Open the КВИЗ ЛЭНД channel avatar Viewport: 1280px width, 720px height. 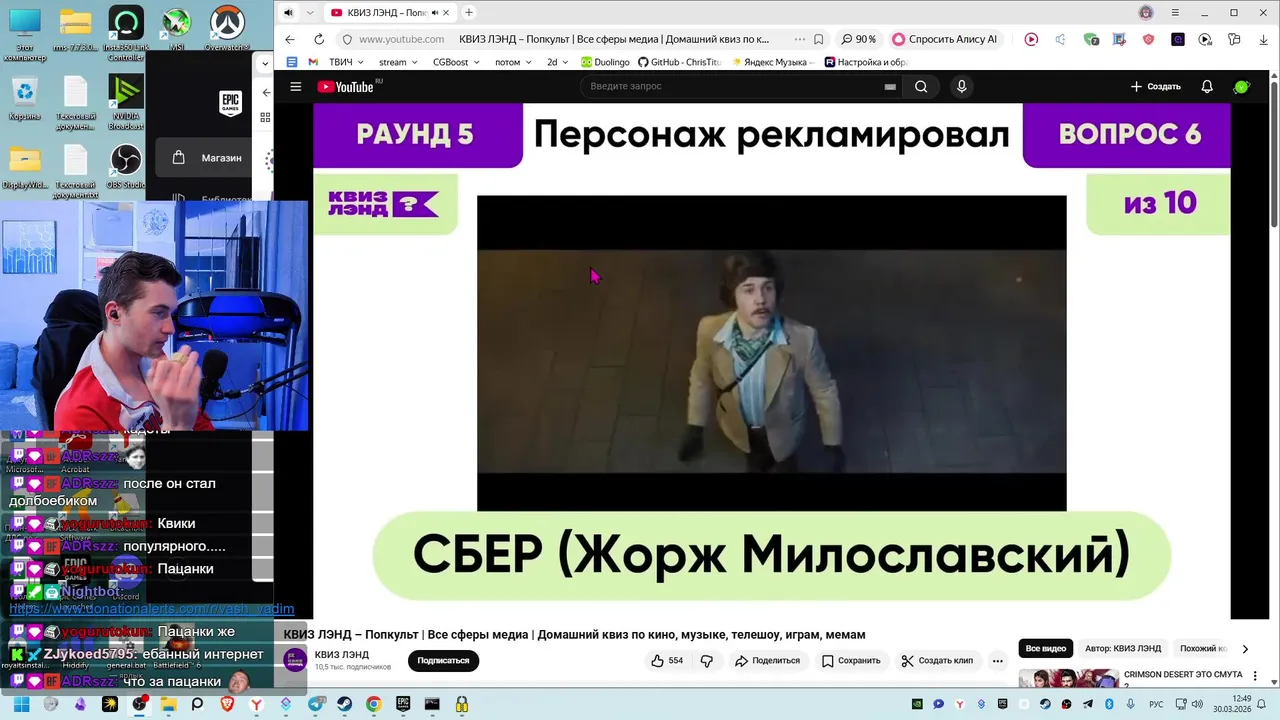pos(296,659)
